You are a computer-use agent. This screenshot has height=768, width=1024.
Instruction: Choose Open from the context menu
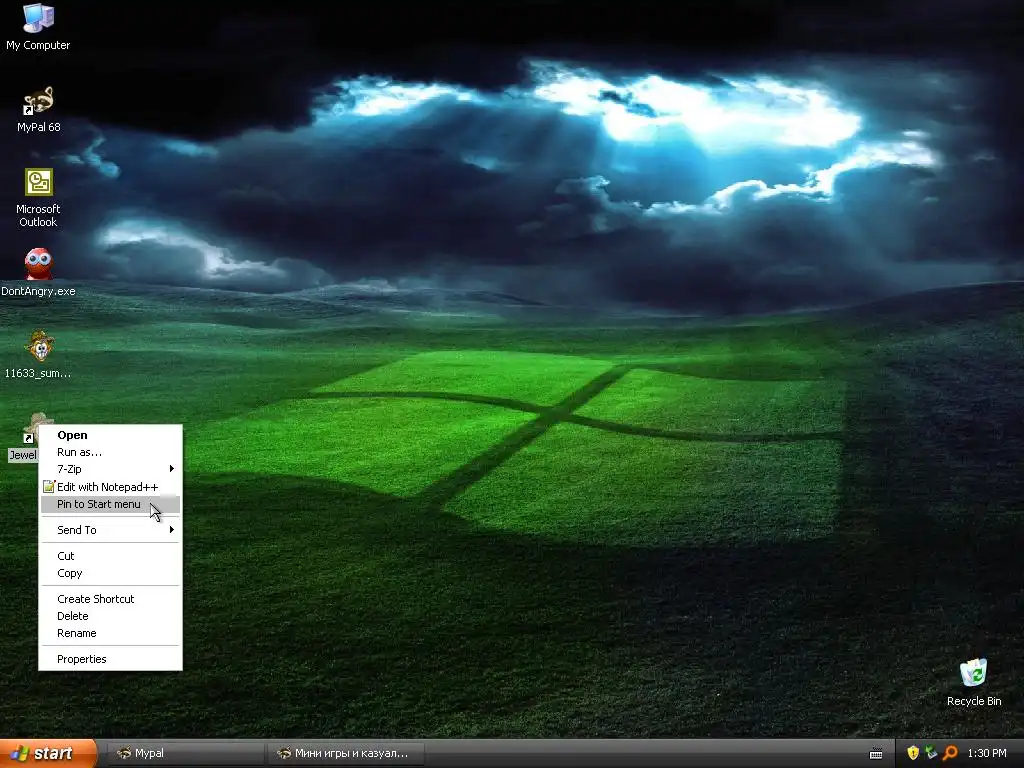tap(110, 435)
